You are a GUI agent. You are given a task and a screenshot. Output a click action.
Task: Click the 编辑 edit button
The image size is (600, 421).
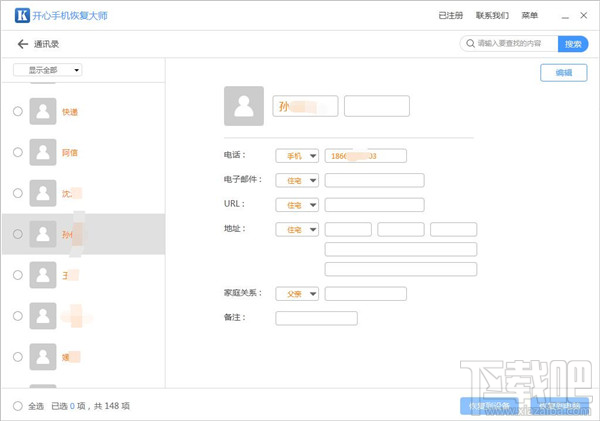click(563, 73)
